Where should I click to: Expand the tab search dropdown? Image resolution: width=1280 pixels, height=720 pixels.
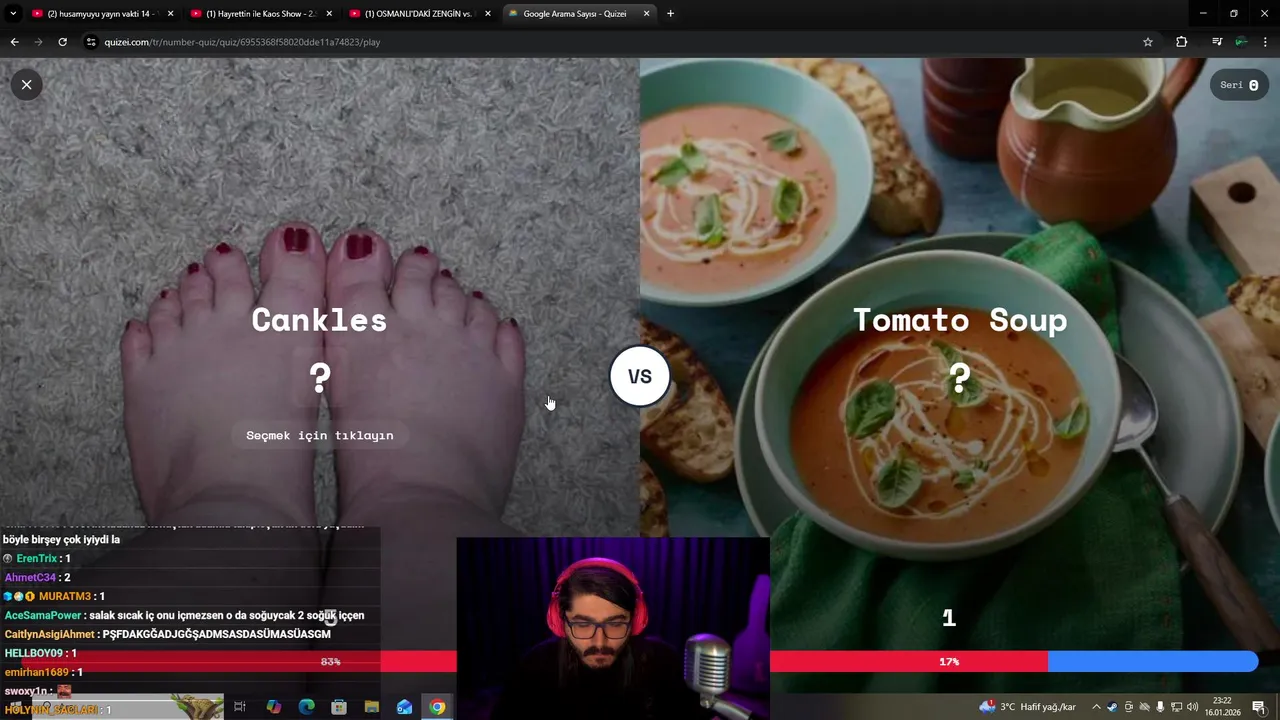tap(13, 14)
